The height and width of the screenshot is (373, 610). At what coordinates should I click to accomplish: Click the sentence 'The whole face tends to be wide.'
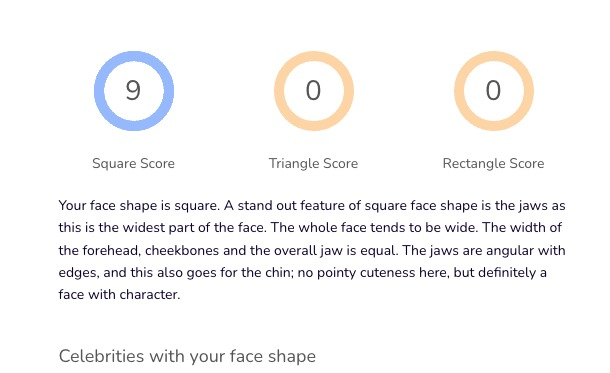tap(374, 228)
